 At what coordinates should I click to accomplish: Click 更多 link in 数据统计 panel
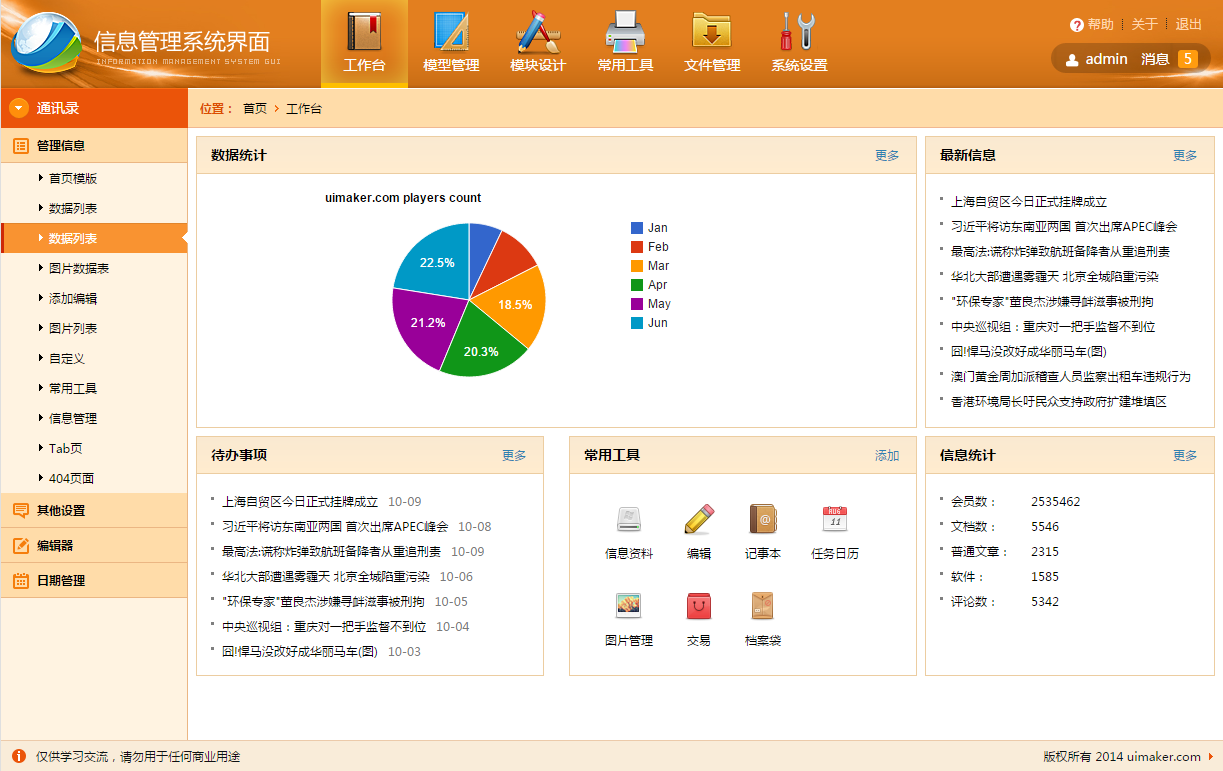887,155
